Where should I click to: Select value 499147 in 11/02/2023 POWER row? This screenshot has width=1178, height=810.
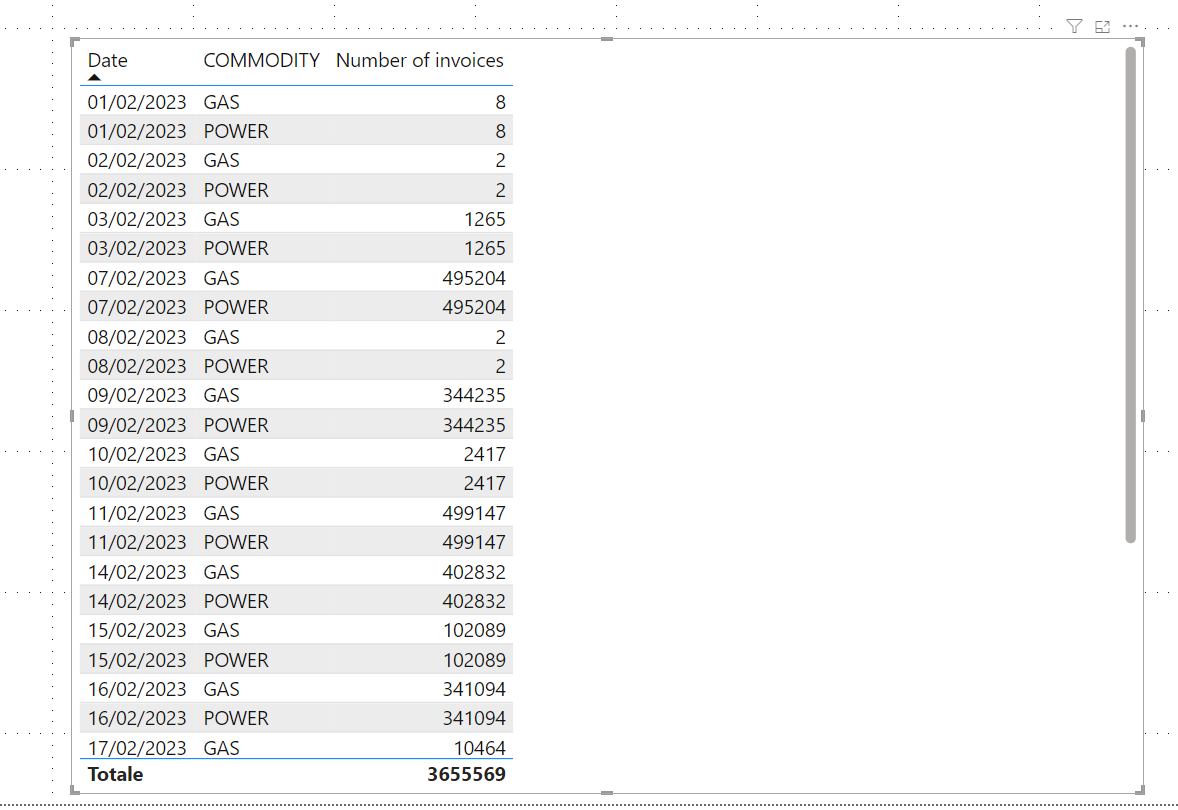[474, 543]
